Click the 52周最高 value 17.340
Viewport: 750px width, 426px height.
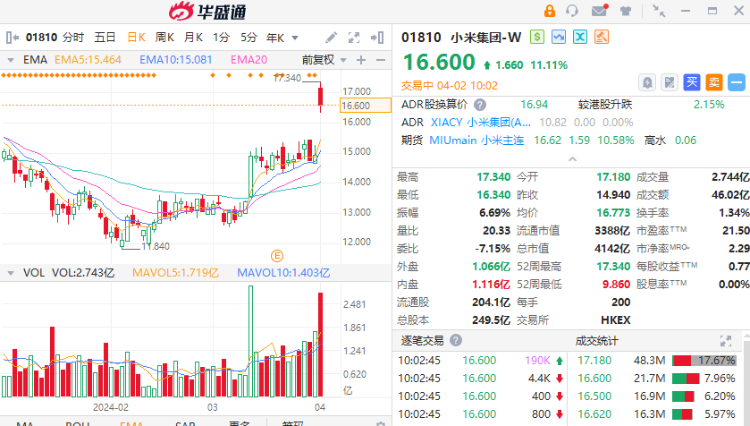coord(613,266)
